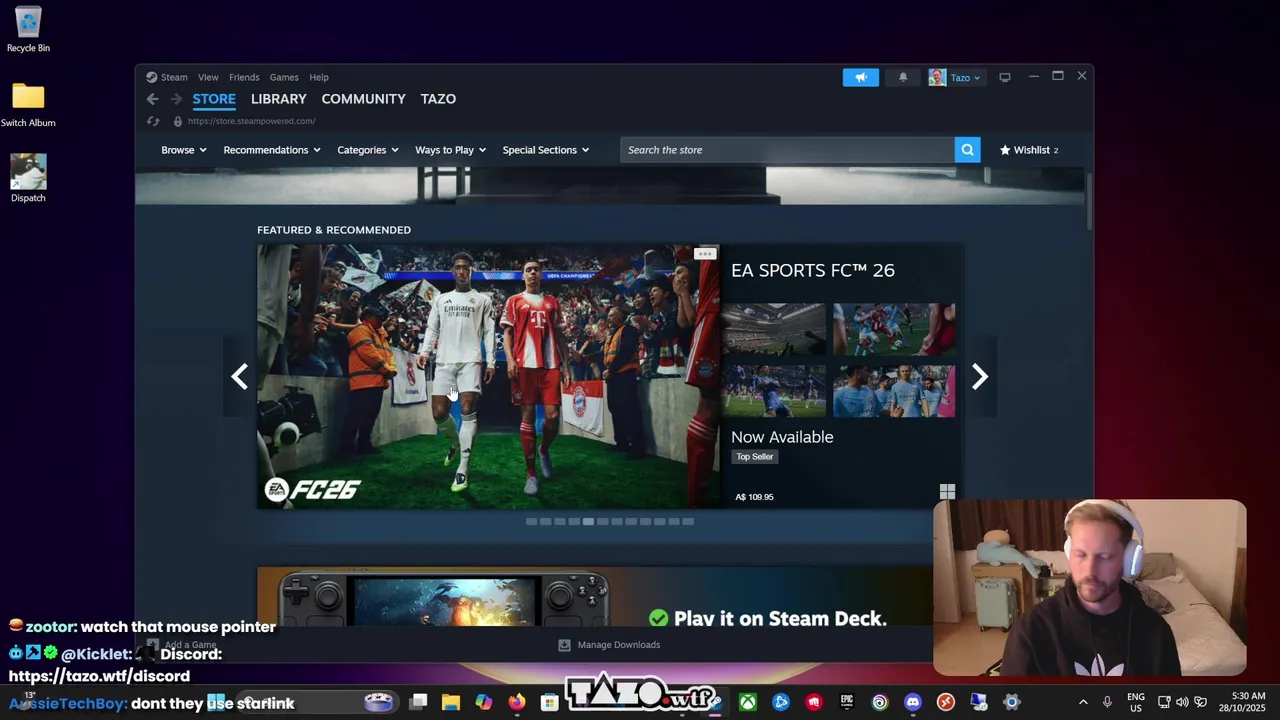The width and height of the screenshot is (1280, 720).
Task: Open the three-dot options on the FC26 capsule
Action: [705, 254]
